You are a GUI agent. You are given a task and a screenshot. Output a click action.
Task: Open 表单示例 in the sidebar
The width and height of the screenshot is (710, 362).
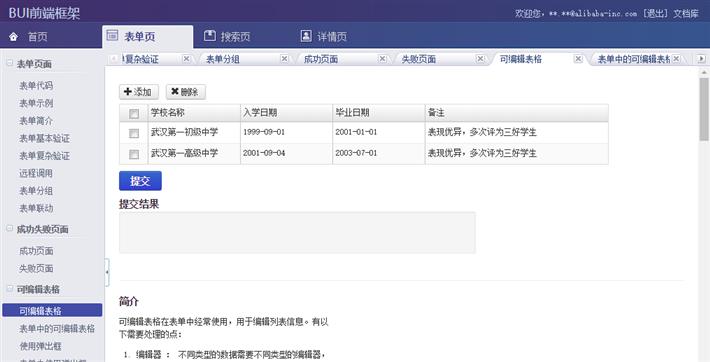[36, 103]
